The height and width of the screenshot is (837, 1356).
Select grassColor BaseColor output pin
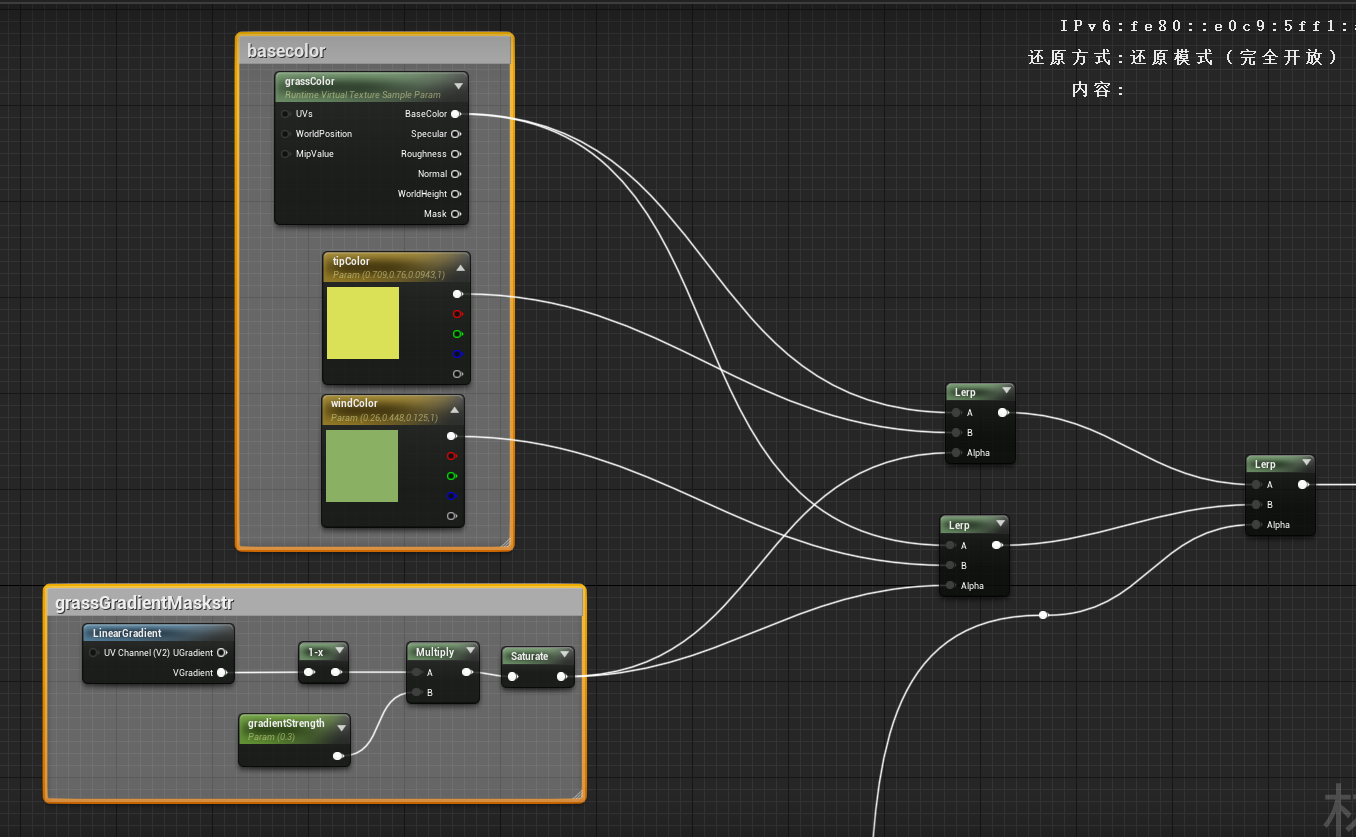(455, 114)
